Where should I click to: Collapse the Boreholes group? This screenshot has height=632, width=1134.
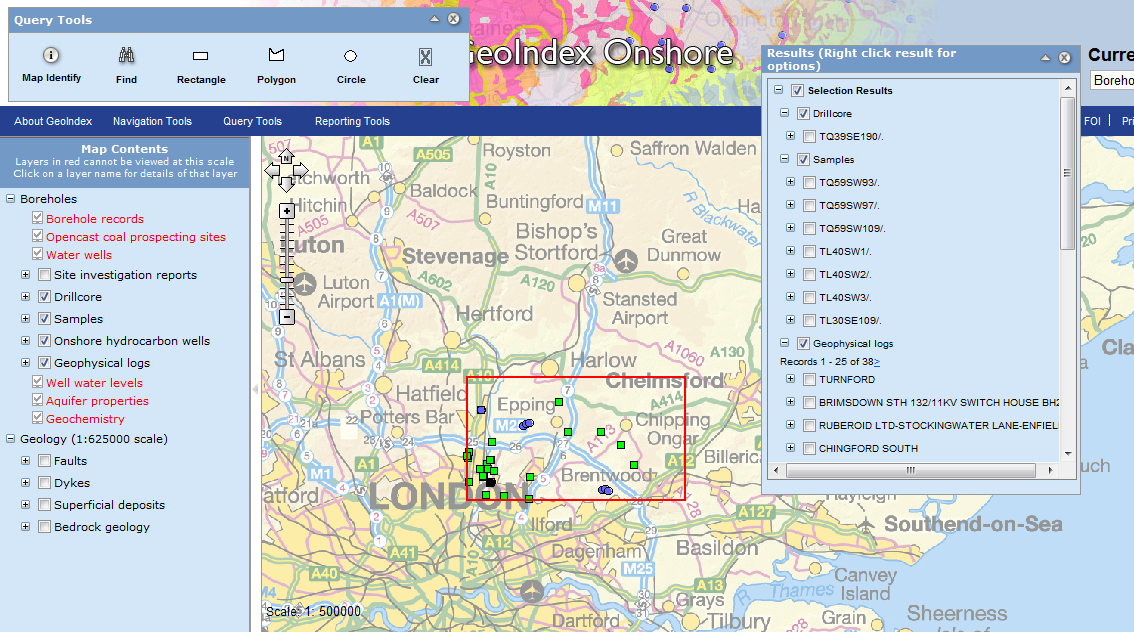11,198
